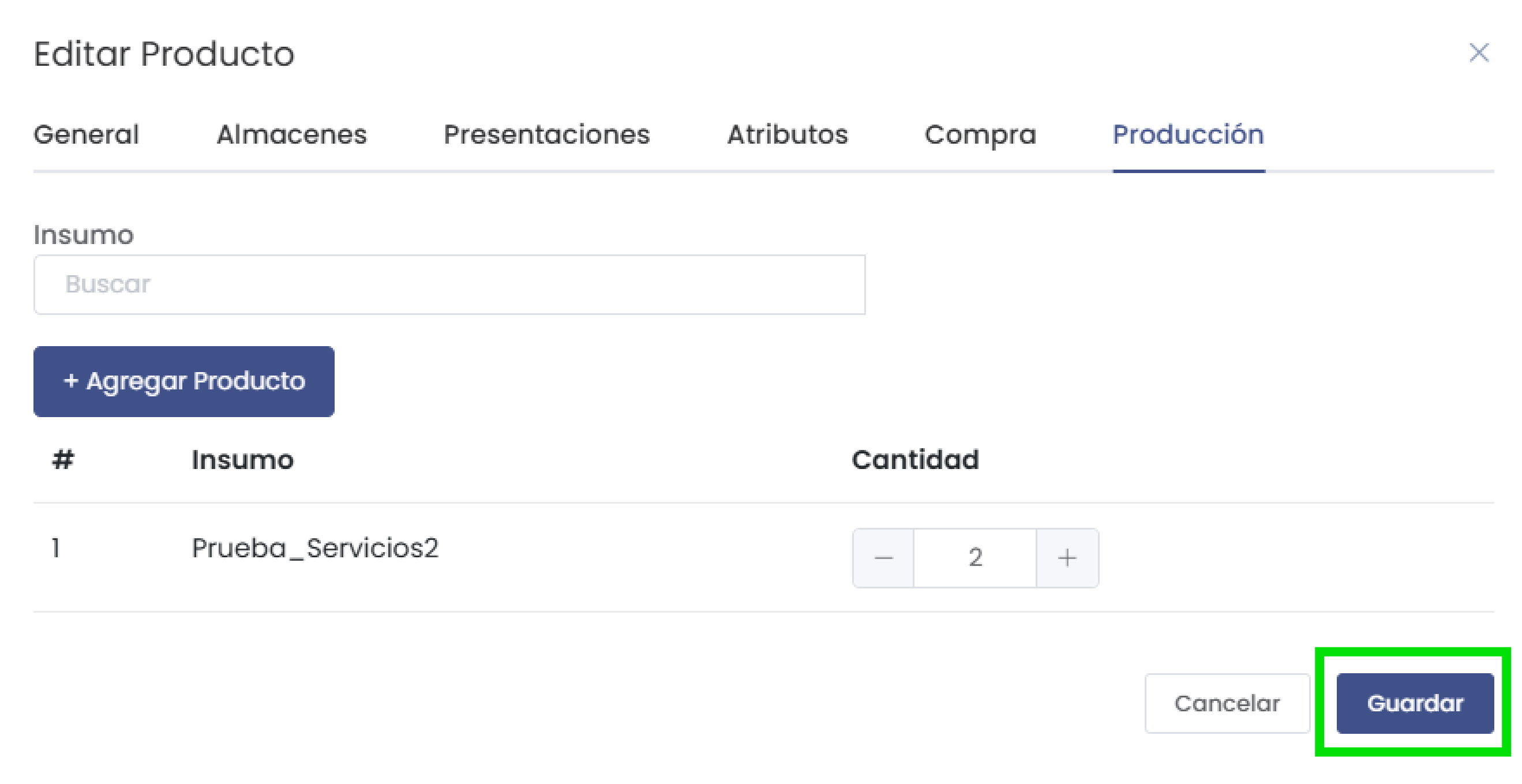Viewport: 1522px width, 784px height.
Task: Click the Insumo column header
Action: click(x=243, y=460)
